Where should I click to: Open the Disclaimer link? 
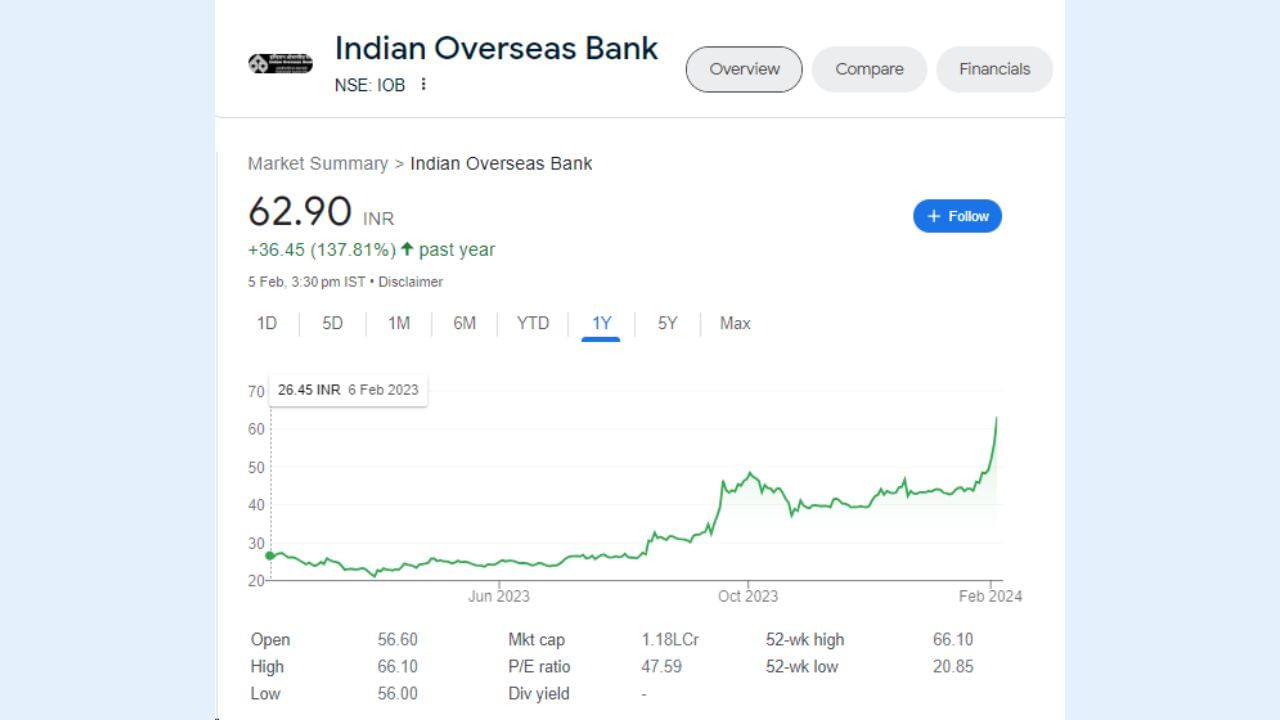(x=410, y=282)
